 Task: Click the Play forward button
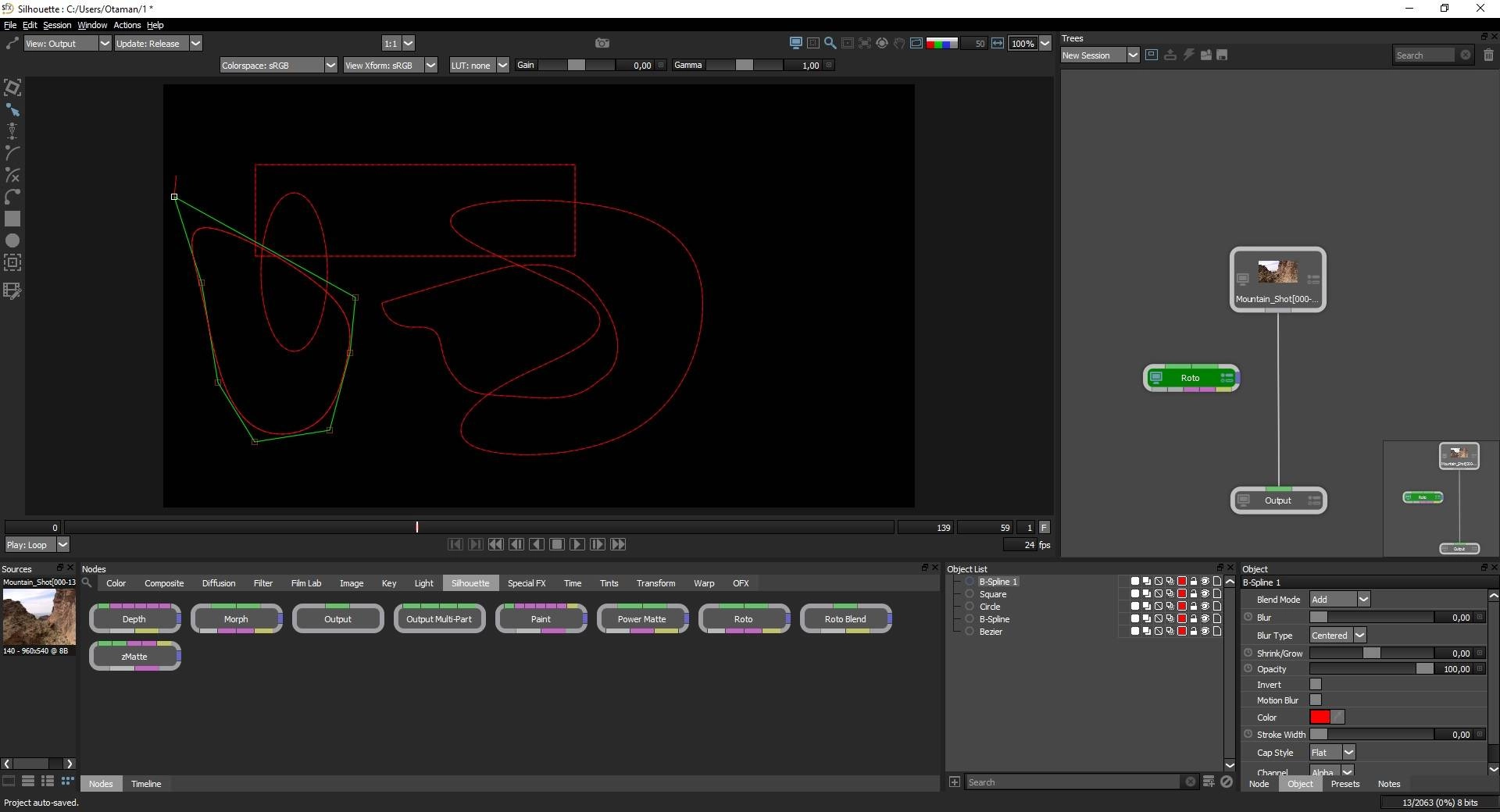click(x=577, y=544)
